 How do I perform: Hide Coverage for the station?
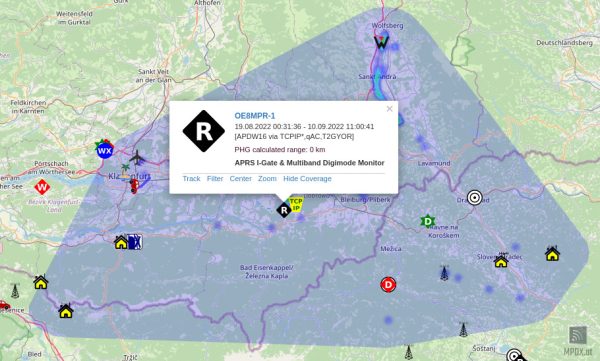click(x=307, y=178)
